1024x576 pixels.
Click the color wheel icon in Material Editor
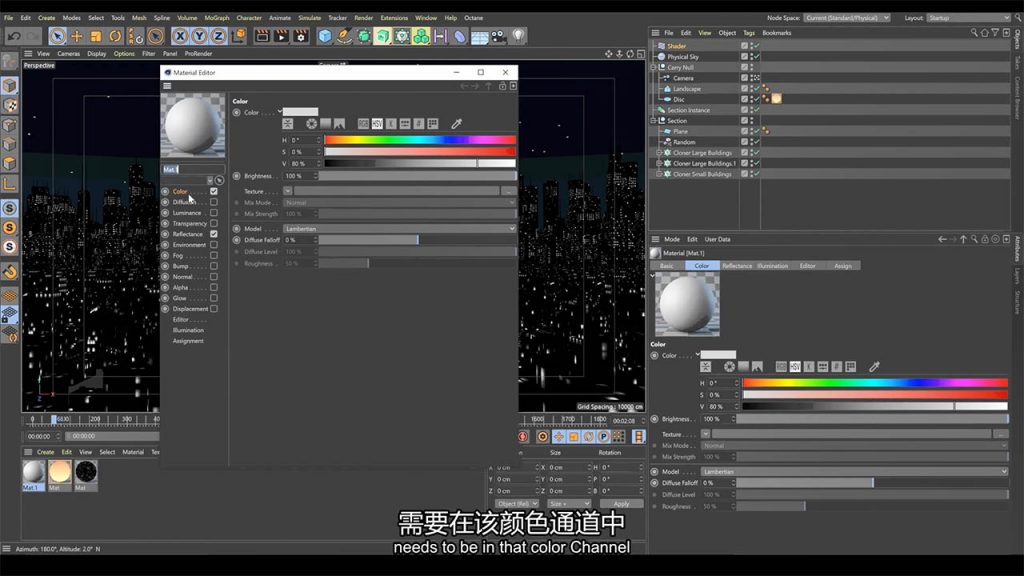click(x=312, y=123)
